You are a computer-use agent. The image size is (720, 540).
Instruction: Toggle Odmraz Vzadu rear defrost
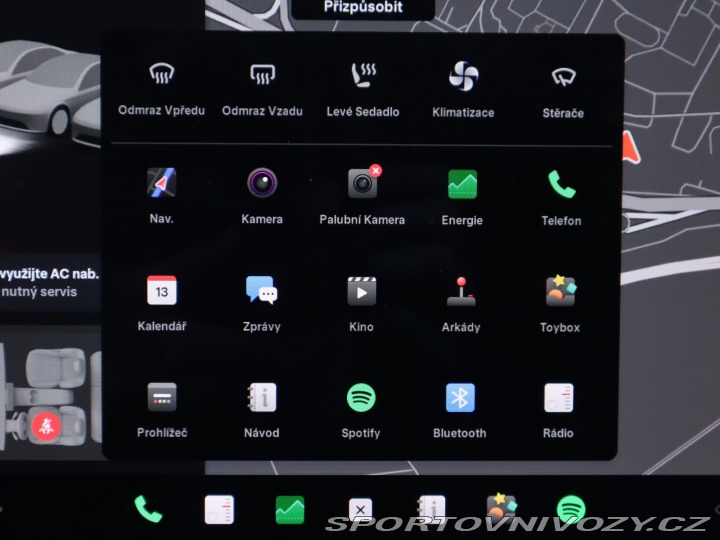pos(262,76)
